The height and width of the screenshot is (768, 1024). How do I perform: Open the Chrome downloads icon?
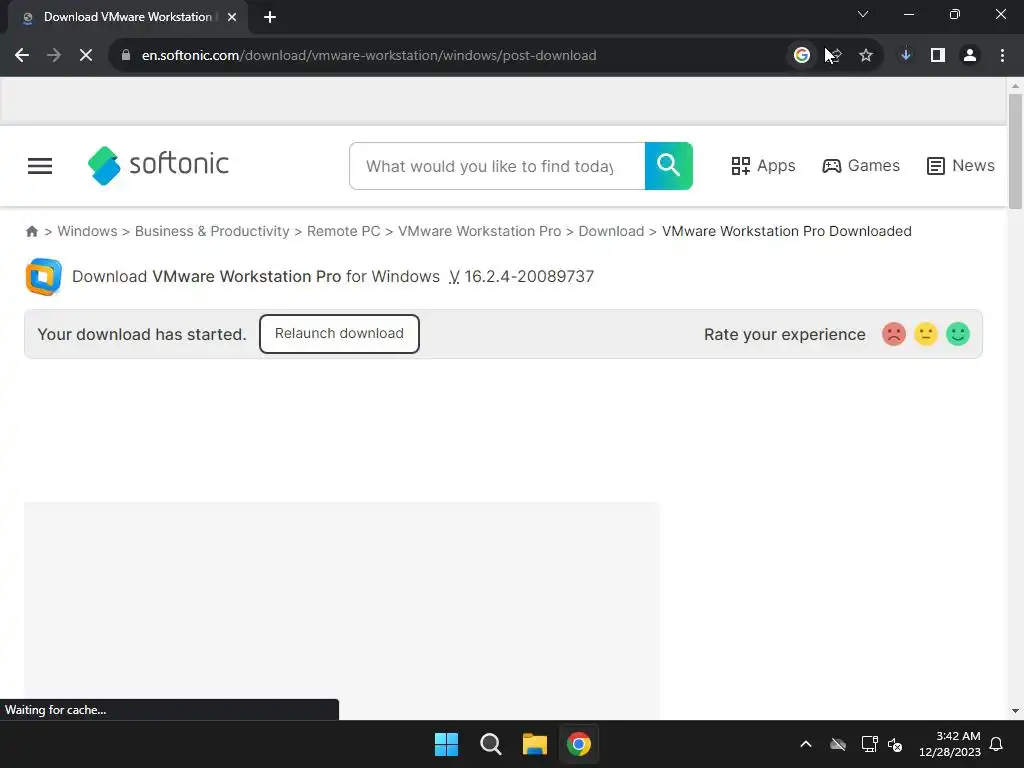click(906, 56)
